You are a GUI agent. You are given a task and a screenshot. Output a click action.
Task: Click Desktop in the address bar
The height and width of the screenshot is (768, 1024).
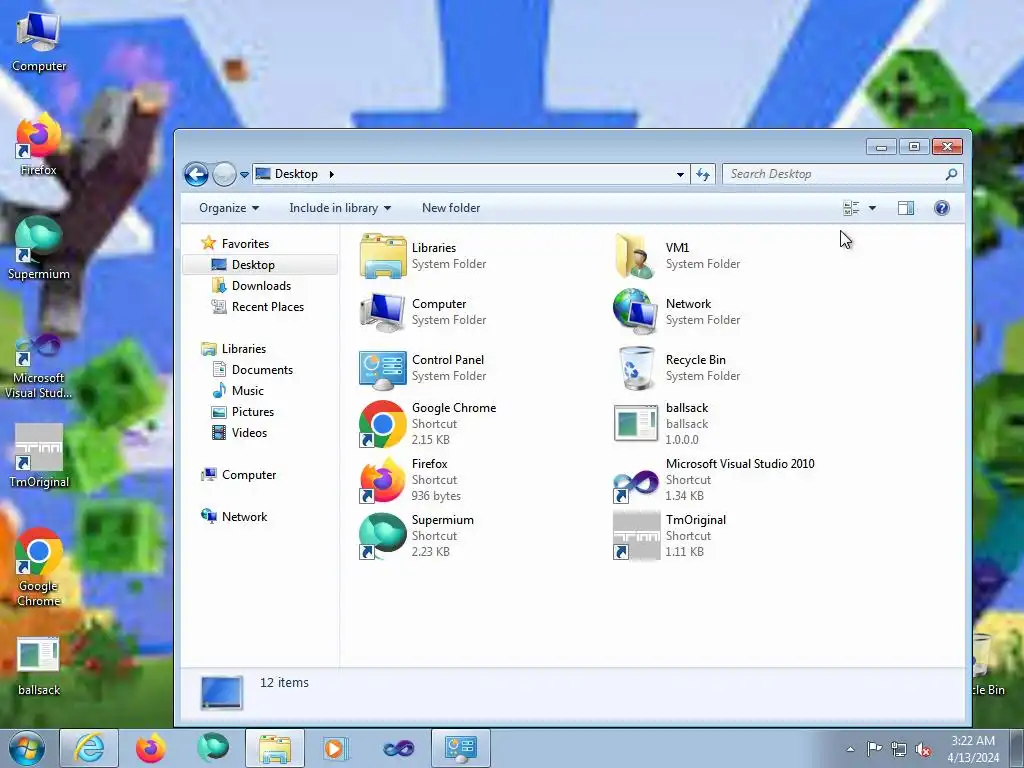click(296, 174)
